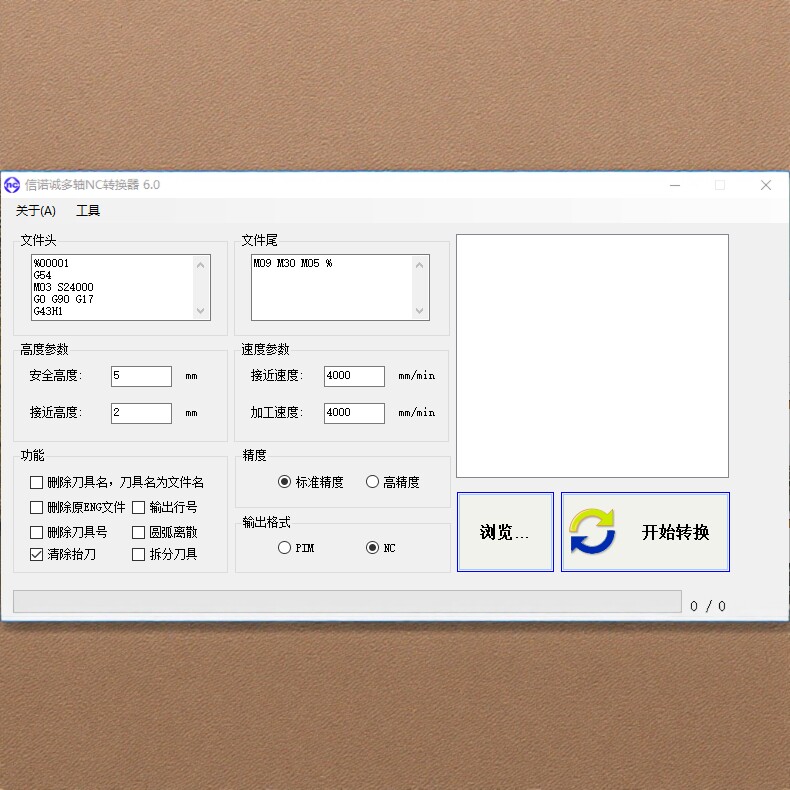This screenshot has width=790, height=790.
Task: Click the G43H1 line in 文件头
Action: click(48, 311)
